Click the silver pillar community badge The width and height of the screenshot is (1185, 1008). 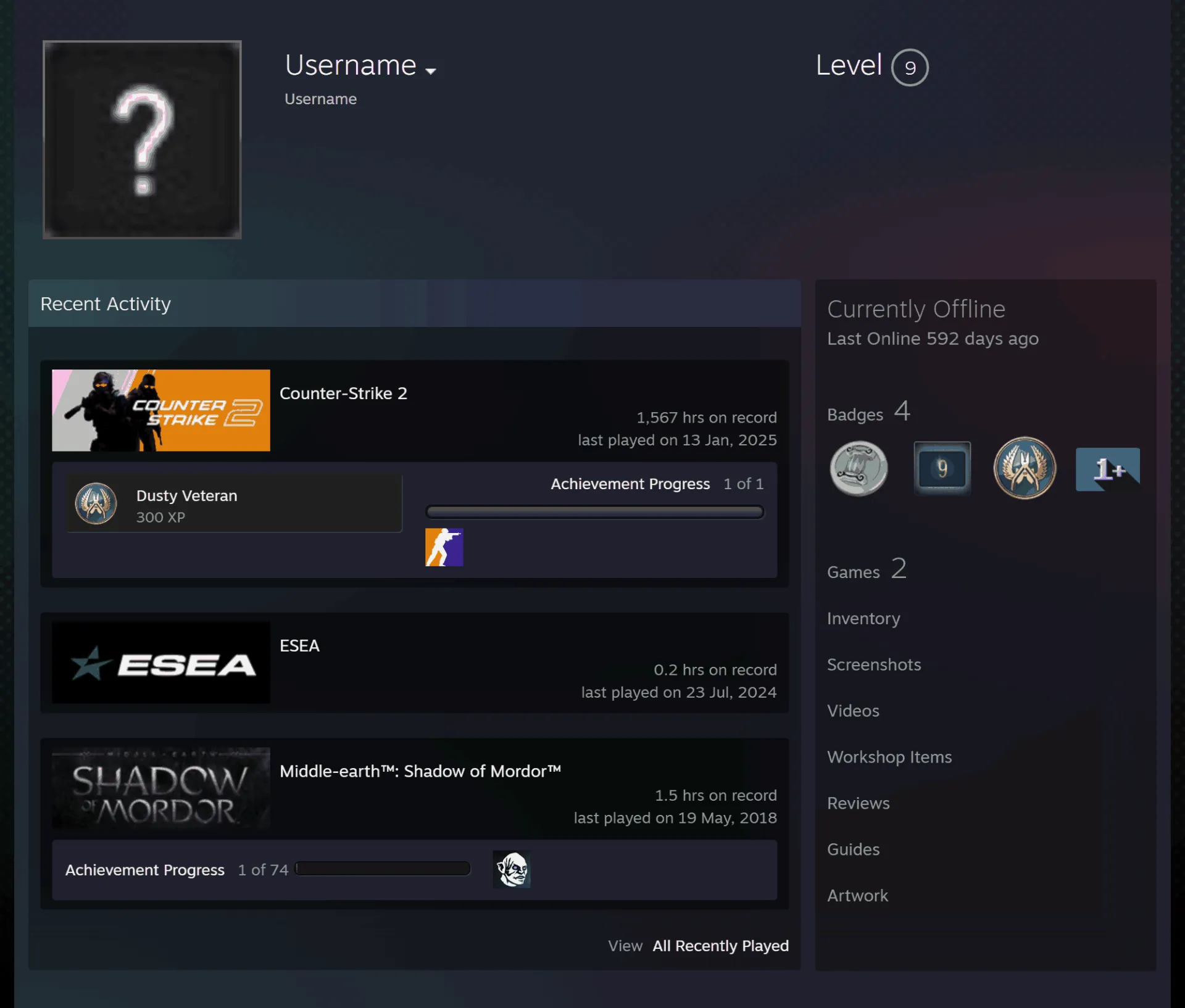[x=859, y=469]
